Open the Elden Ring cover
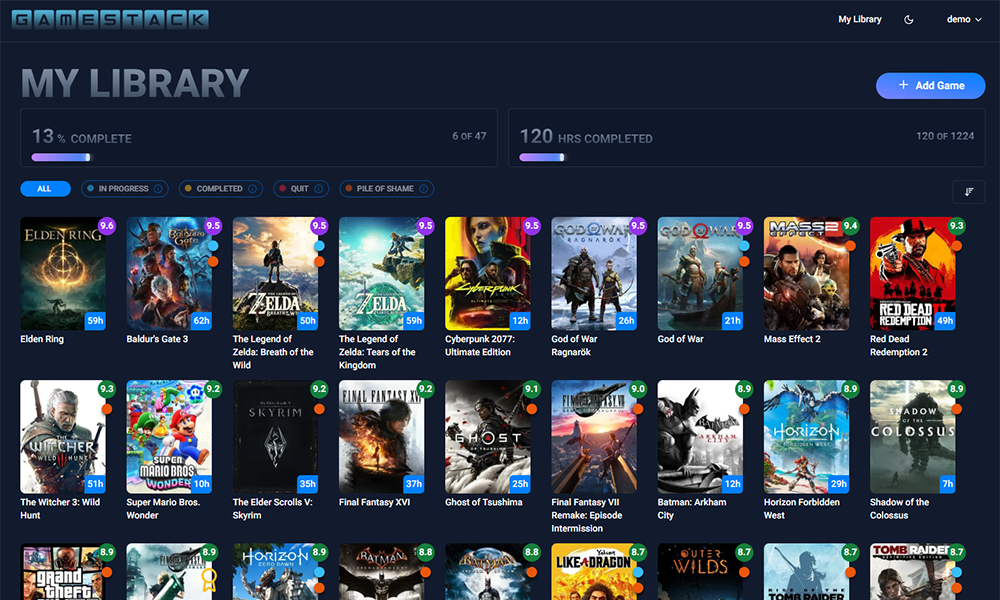This screenshot has width=1000, height=600. pyautogui.click(x=63, y=274)
